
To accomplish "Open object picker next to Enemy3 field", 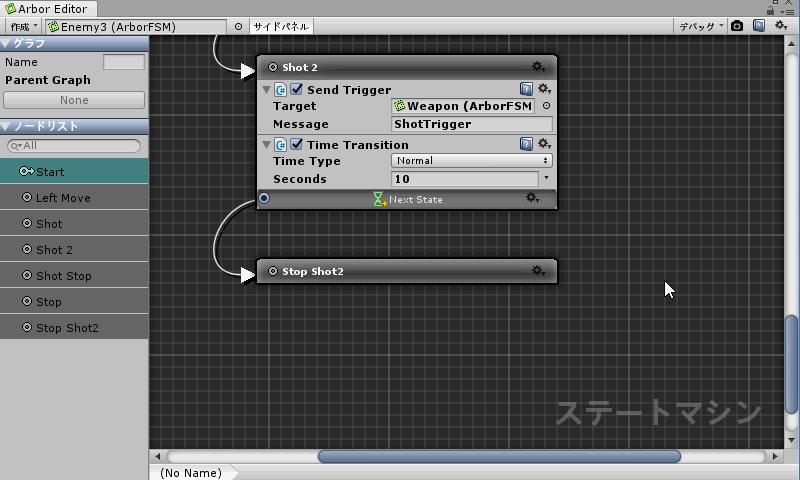I will pos(238,27).
